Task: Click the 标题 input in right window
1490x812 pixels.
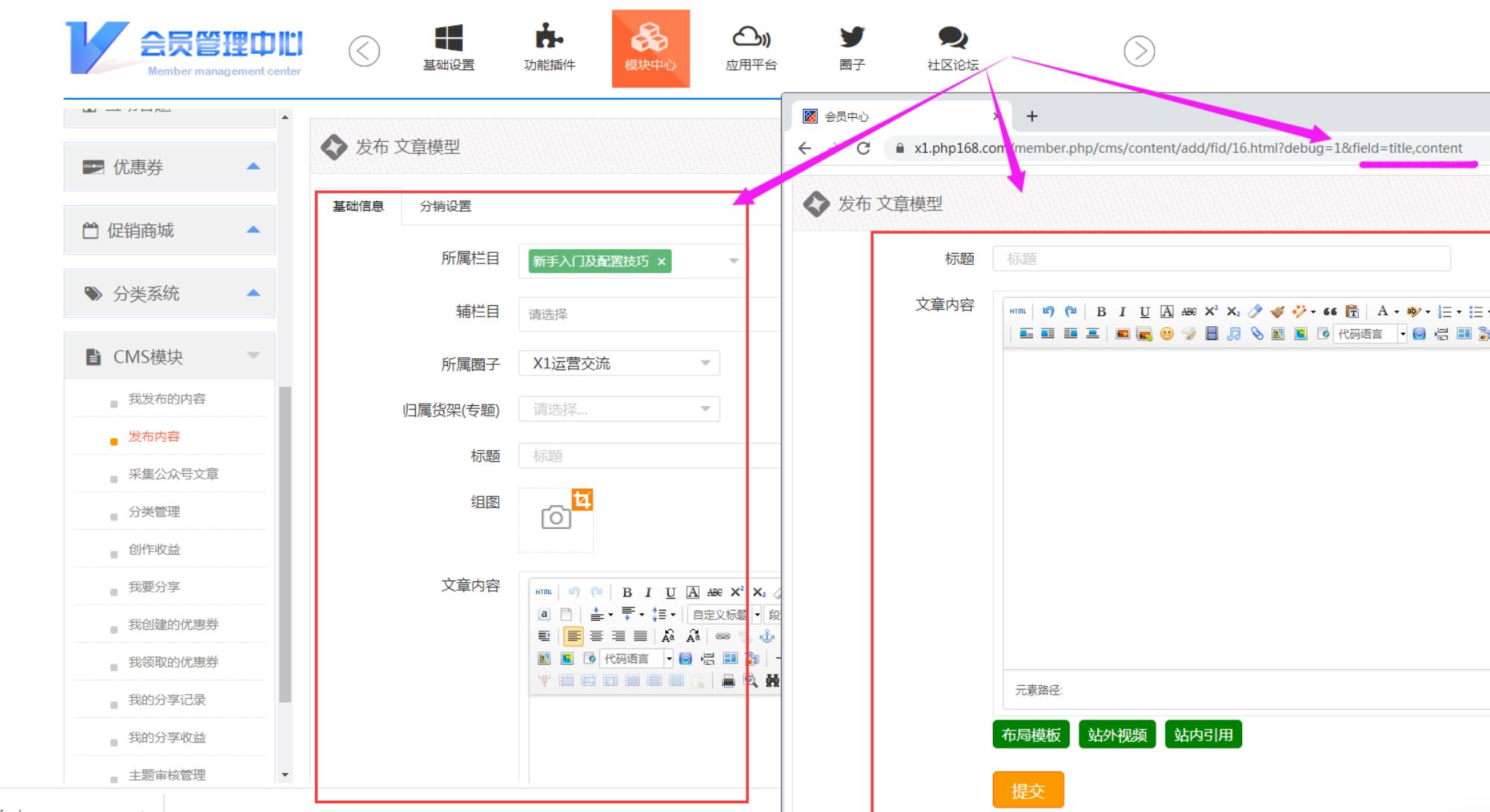Action: [1221, 259]
